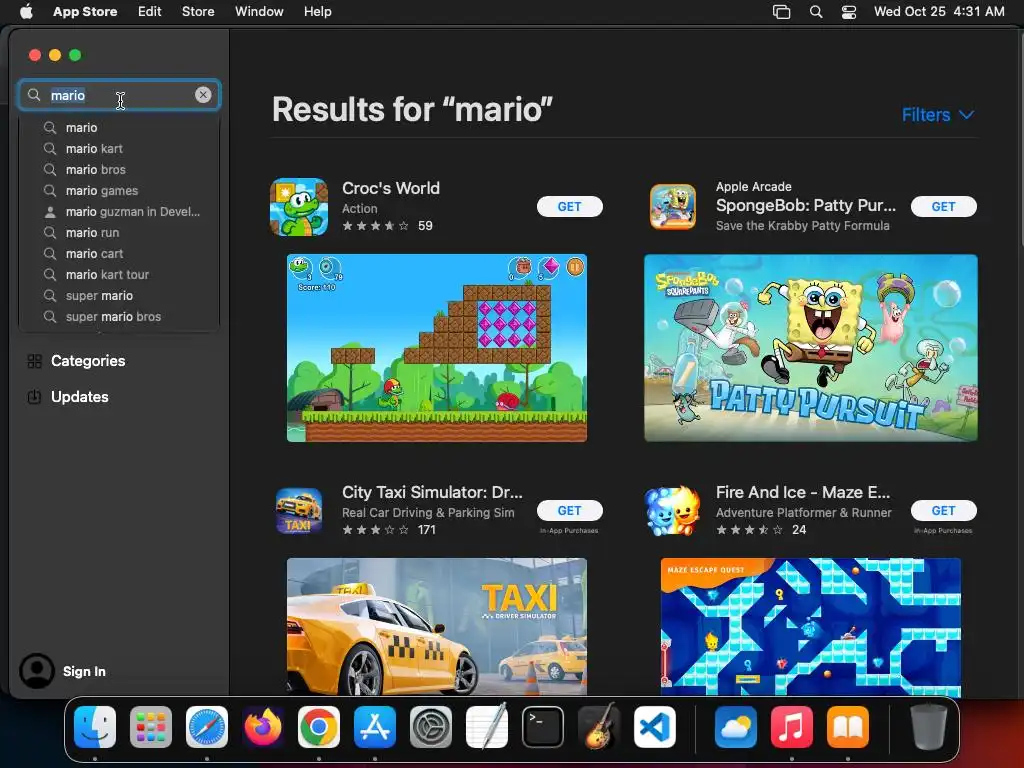Open the City Taxi Simulator app icon
This screenshot has width=1024, height=768.
pyautogui.click(x=298, y=511)
